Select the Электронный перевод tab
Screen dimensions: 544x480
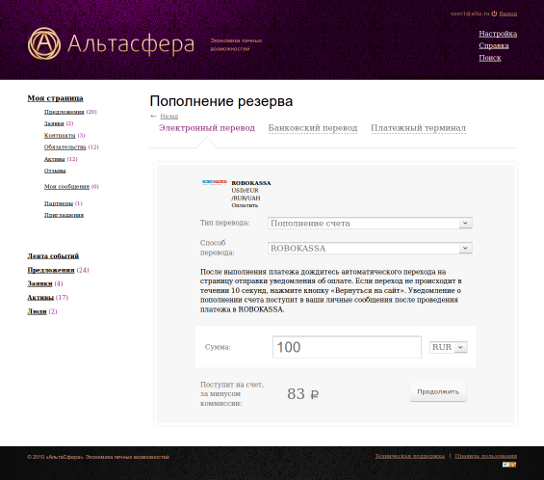click(207, 128)
